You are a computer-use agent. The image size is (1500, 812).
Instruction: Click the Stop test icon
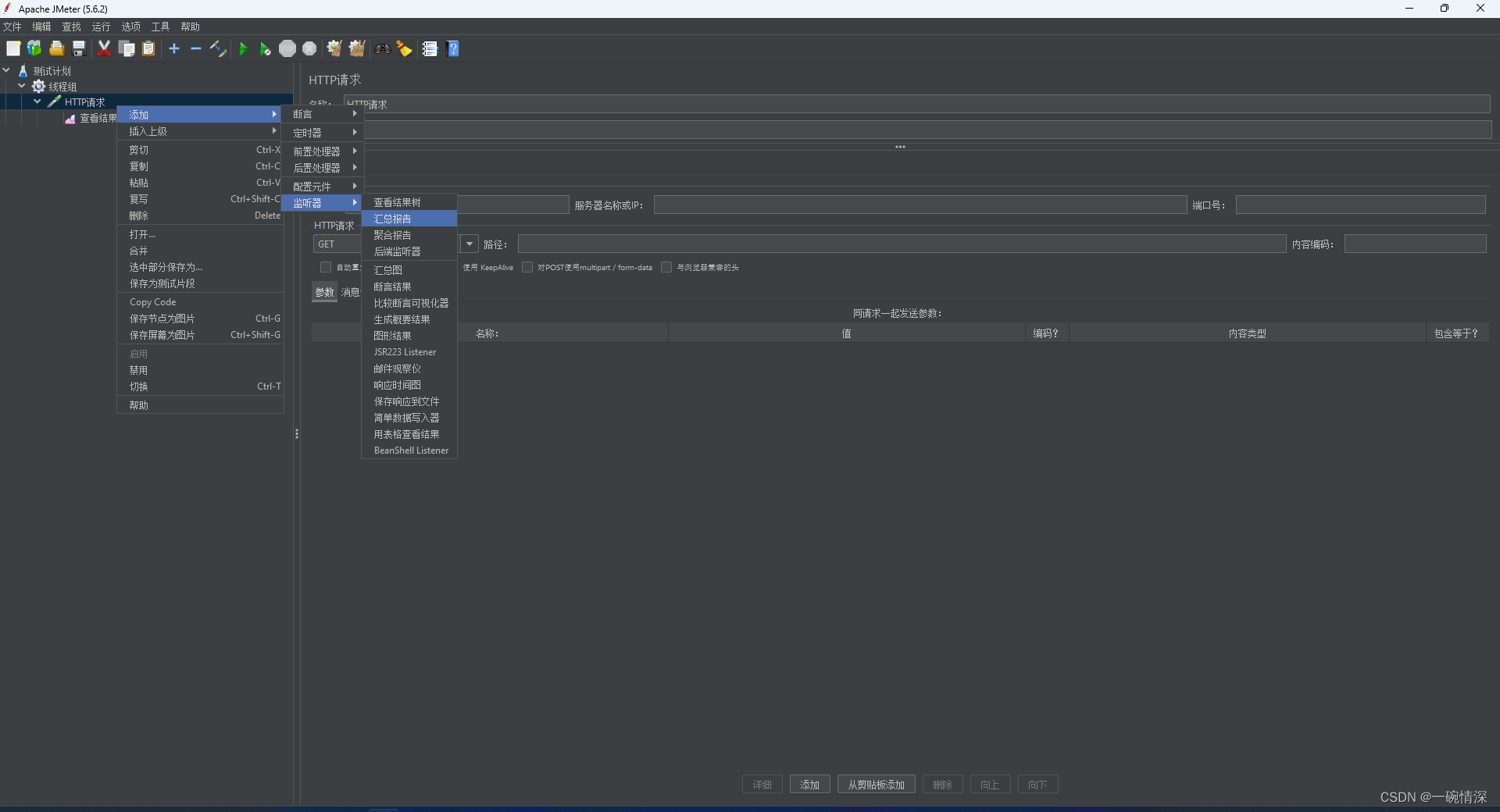coord(287,48)
